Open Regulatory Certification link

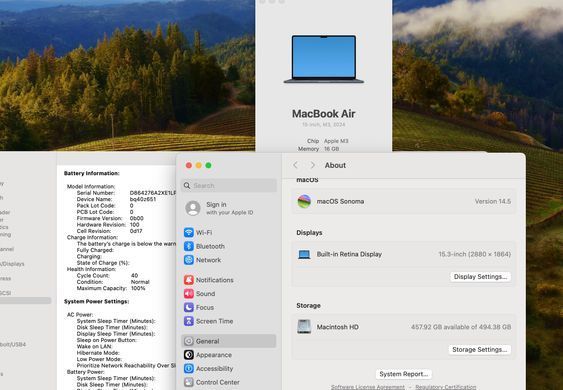[x=446, y=387]
